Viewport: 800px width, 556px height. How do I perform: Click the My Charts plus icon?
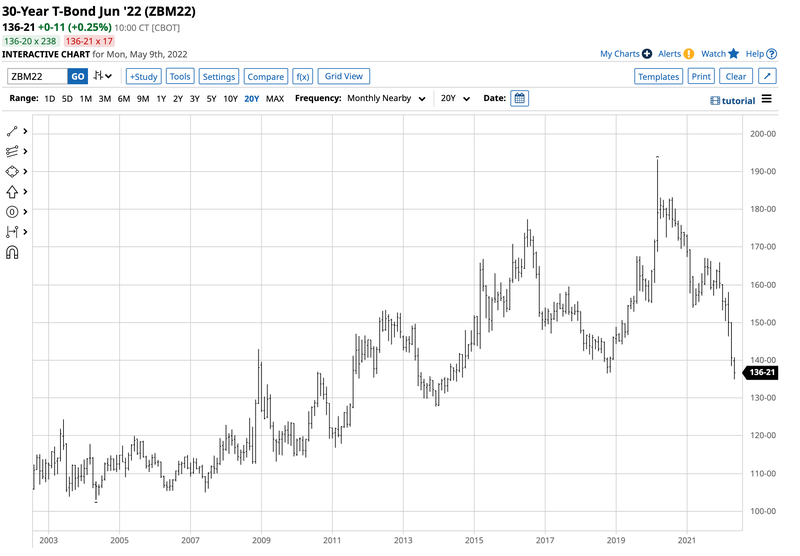(x=647, y=54)
